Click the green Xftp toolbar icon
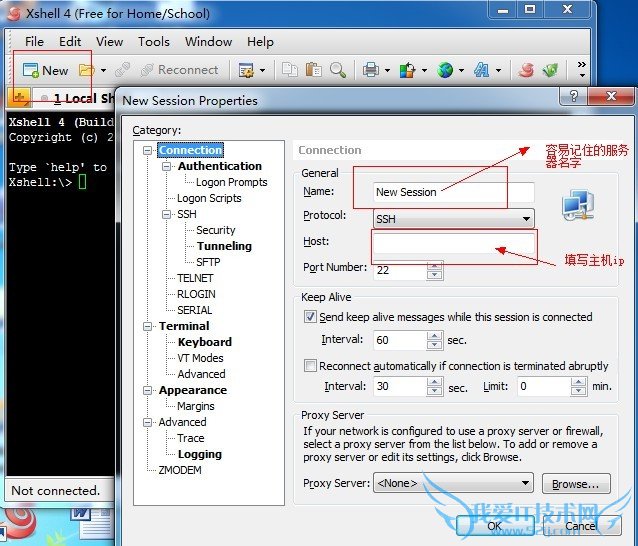This screenshot has height=546, width=638. 550,70
